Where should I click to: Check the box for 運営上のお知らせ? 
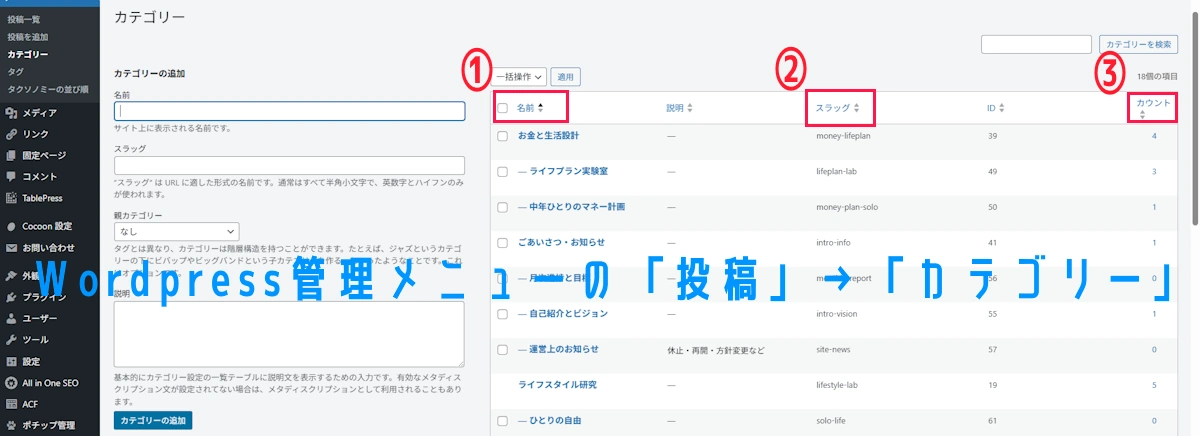pyautogui.click(x=503, y=349)
